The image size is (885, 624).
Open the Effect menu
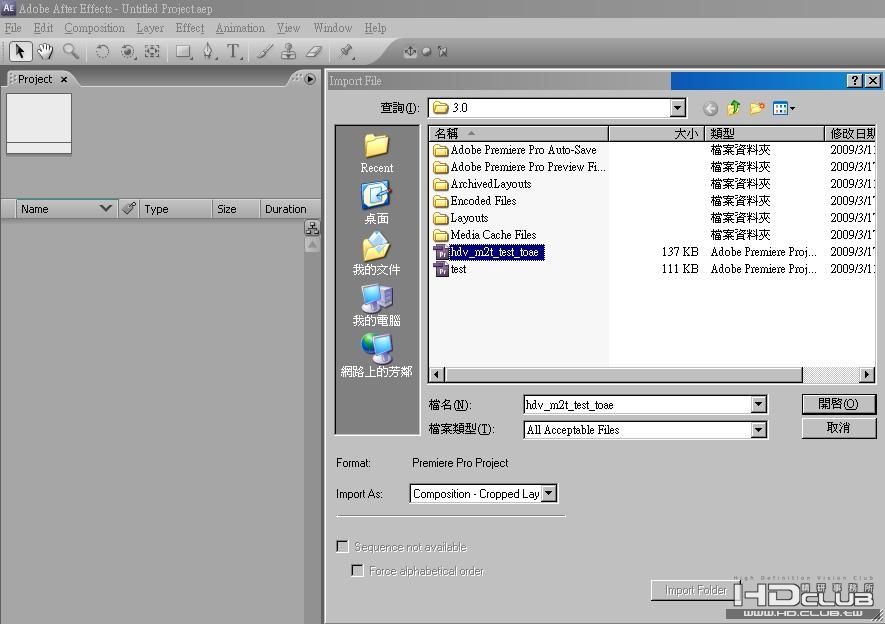click(190, 28)
